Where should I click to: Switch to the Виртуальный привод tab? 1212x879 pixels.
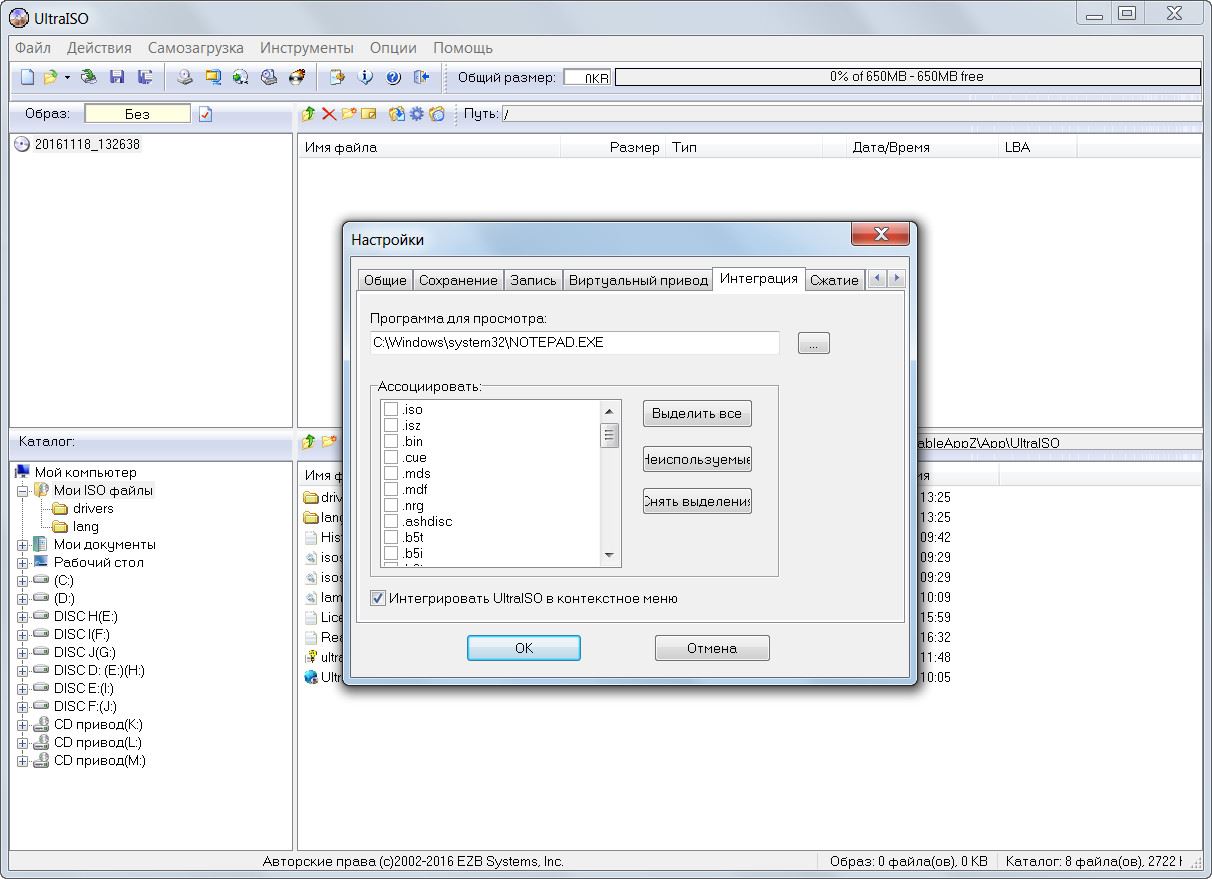[638, 280]
